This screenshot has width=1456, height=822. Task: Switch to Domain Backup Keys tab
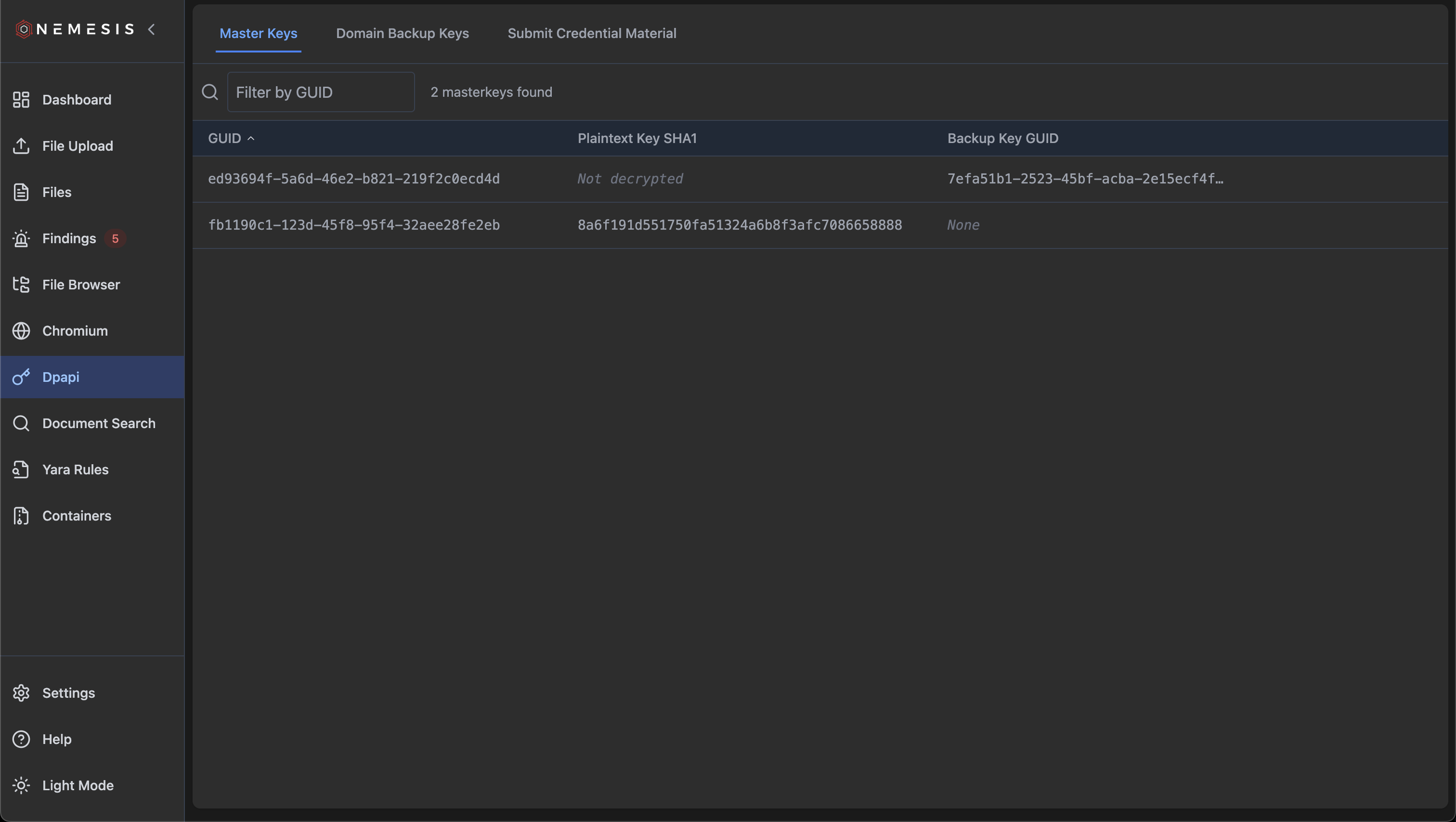[x=402, y=33]
